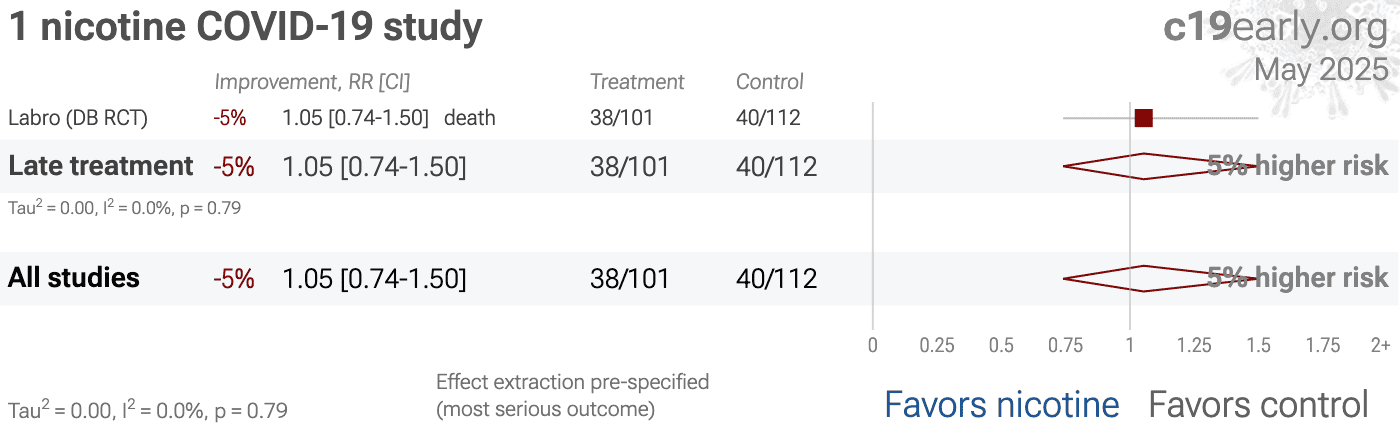Click the May 2025 date text
The height and width of the screenshot is (429, 1400).
coord(1321,69)
